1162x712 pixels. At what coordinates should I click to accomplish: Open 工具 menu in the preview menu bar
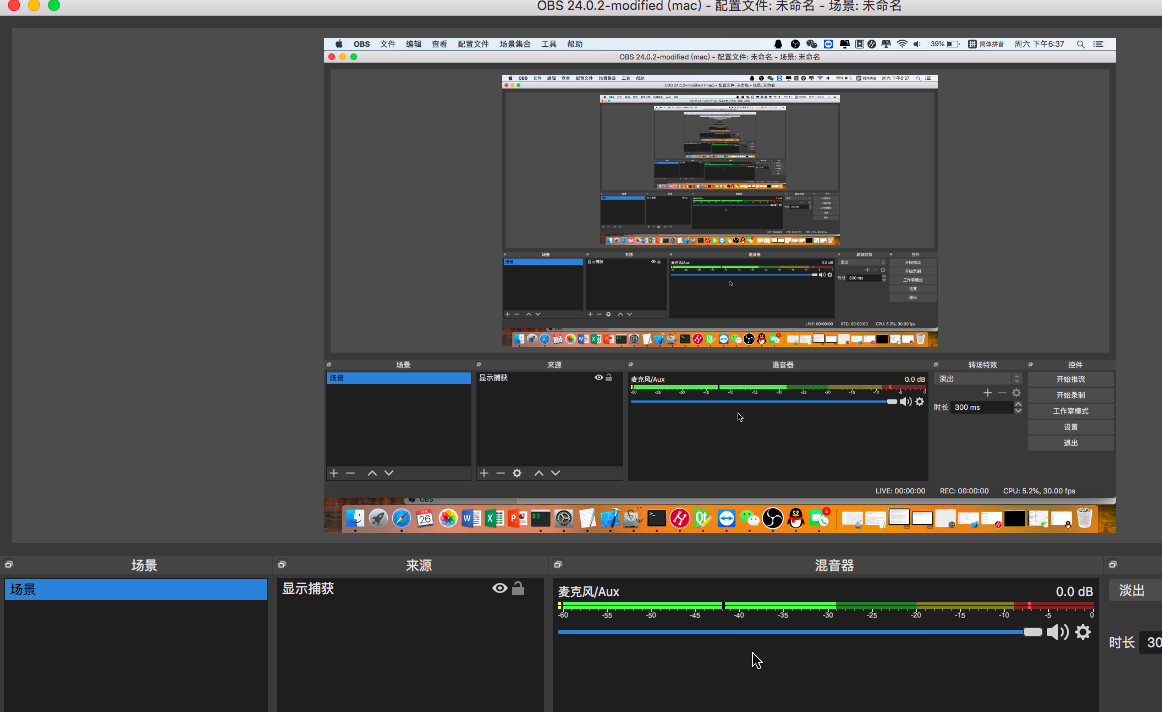(x=548, y=44)
